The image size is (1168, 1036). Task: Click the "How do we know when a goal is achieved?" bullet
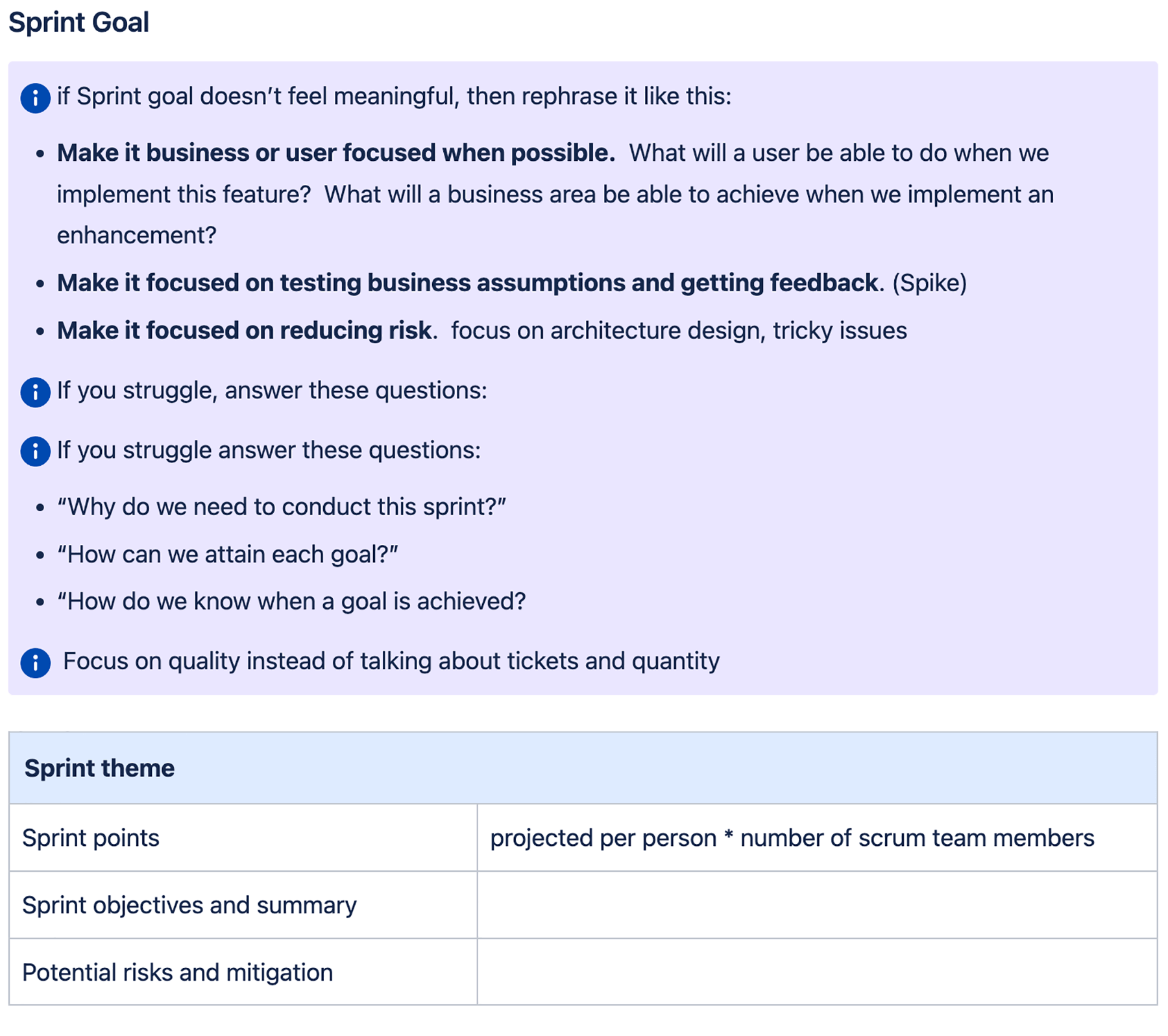pyautogui.click(x=291, y=601)
